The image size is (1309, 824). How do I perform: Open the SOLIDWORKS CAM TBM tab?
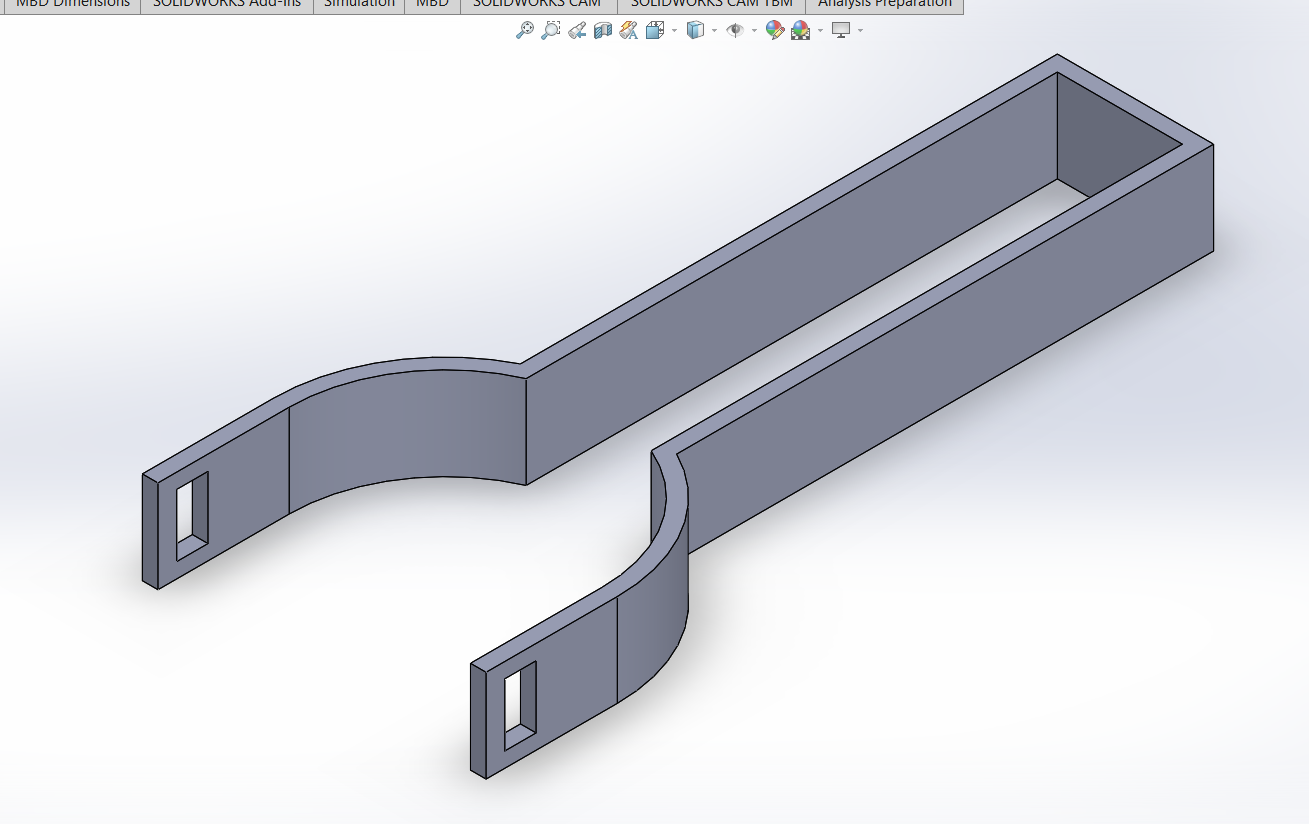pyautogui.click(x=711, y=5)
